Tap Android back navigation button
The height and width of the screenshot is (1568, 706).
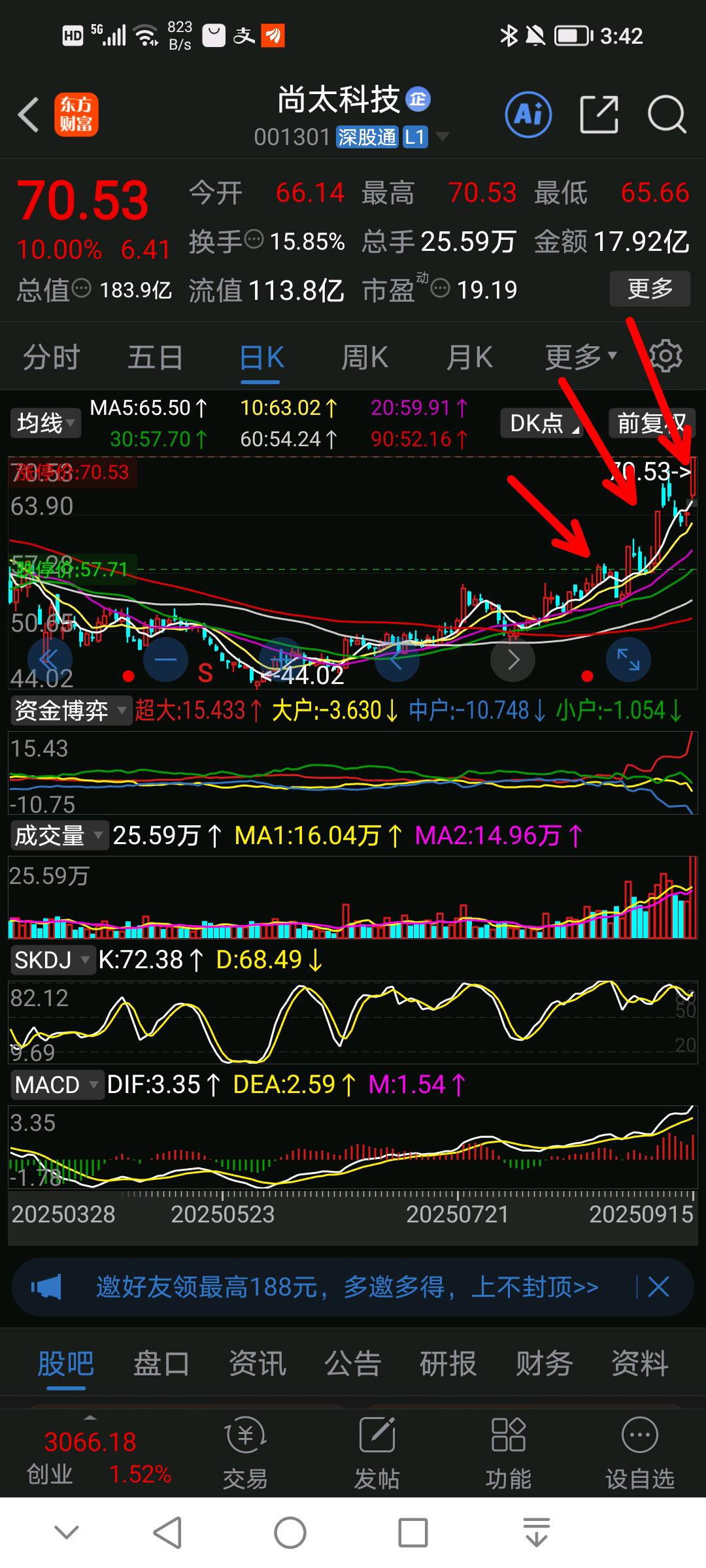167,1532
